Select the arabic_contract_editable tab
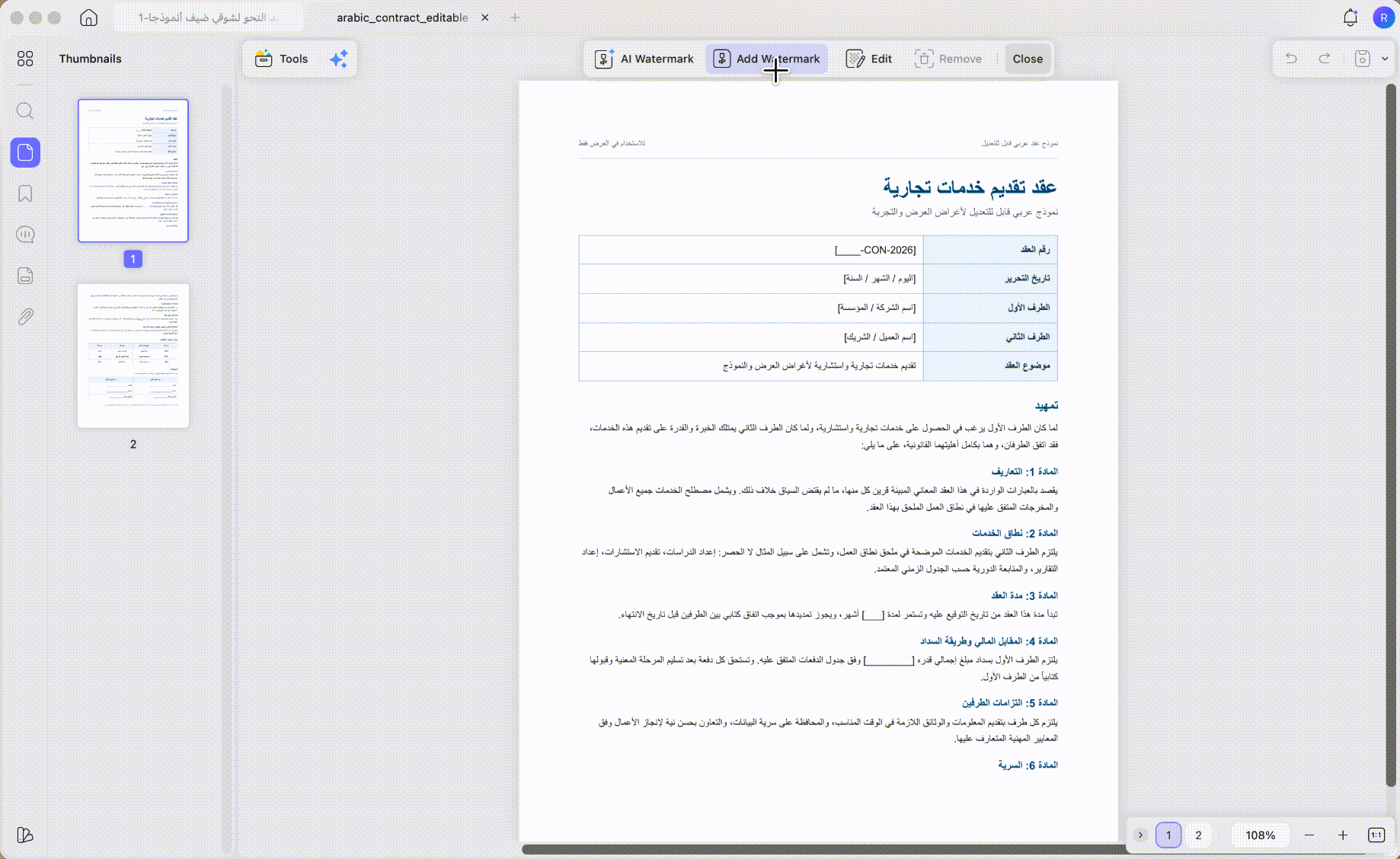The image size is (1400, 859). (x=402, y=18)
